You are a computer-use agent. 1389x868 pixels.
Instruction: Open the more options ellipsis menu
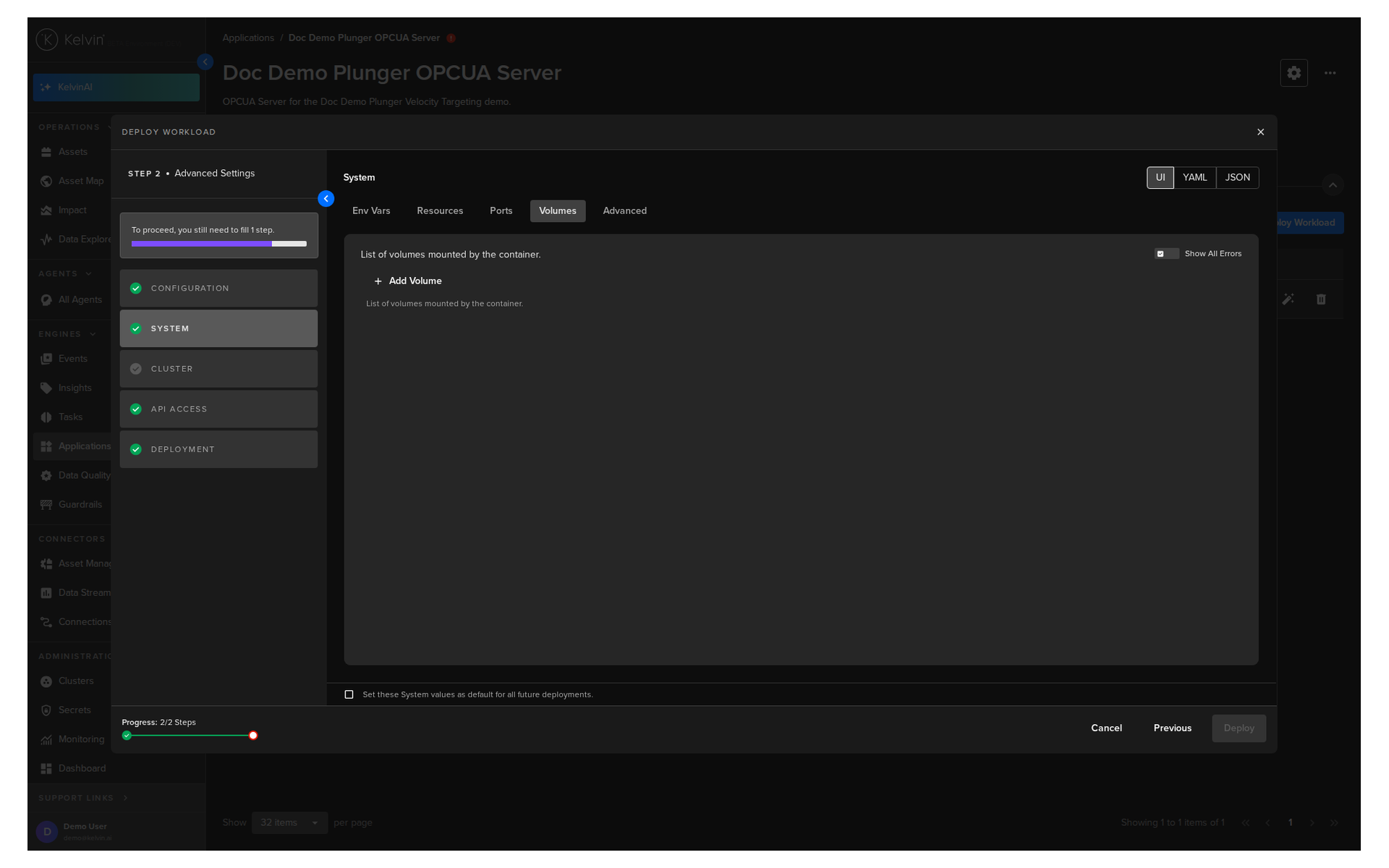[1330, 73]
